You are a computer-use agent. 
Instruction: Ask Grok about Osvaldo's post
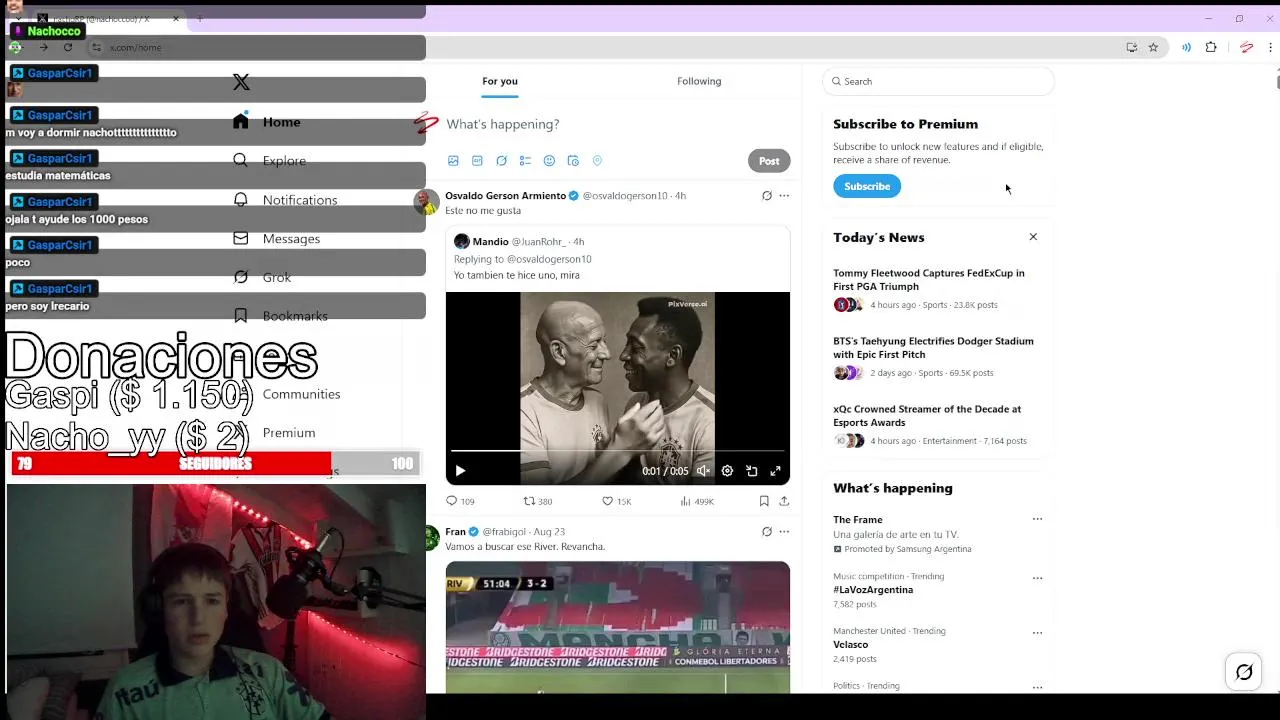767,196
